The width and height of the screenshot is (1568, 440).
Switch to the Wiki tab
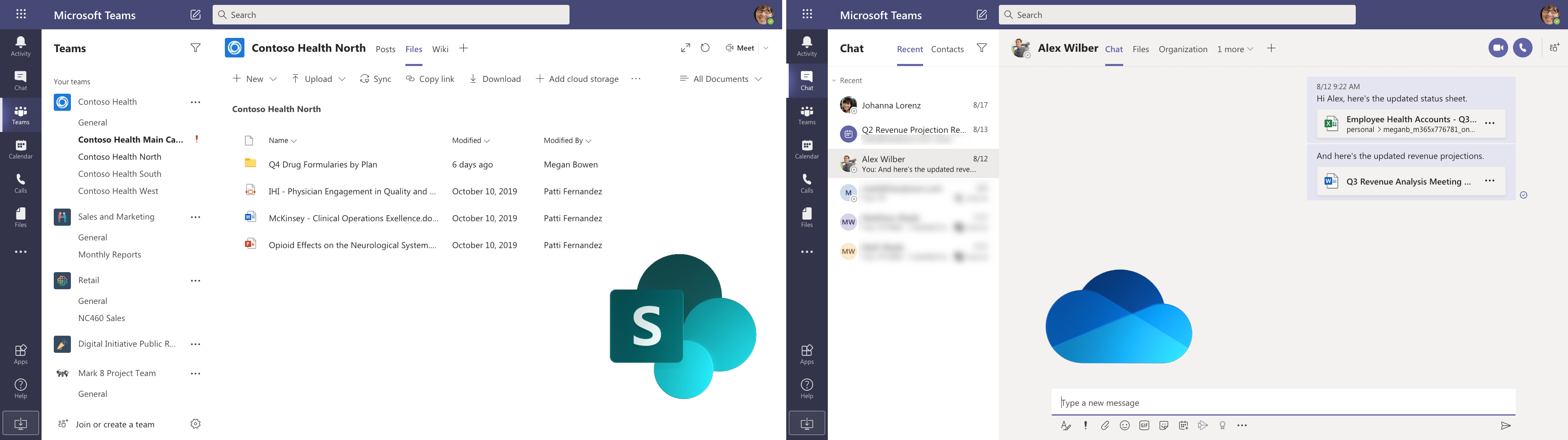[x=440, y=49]
